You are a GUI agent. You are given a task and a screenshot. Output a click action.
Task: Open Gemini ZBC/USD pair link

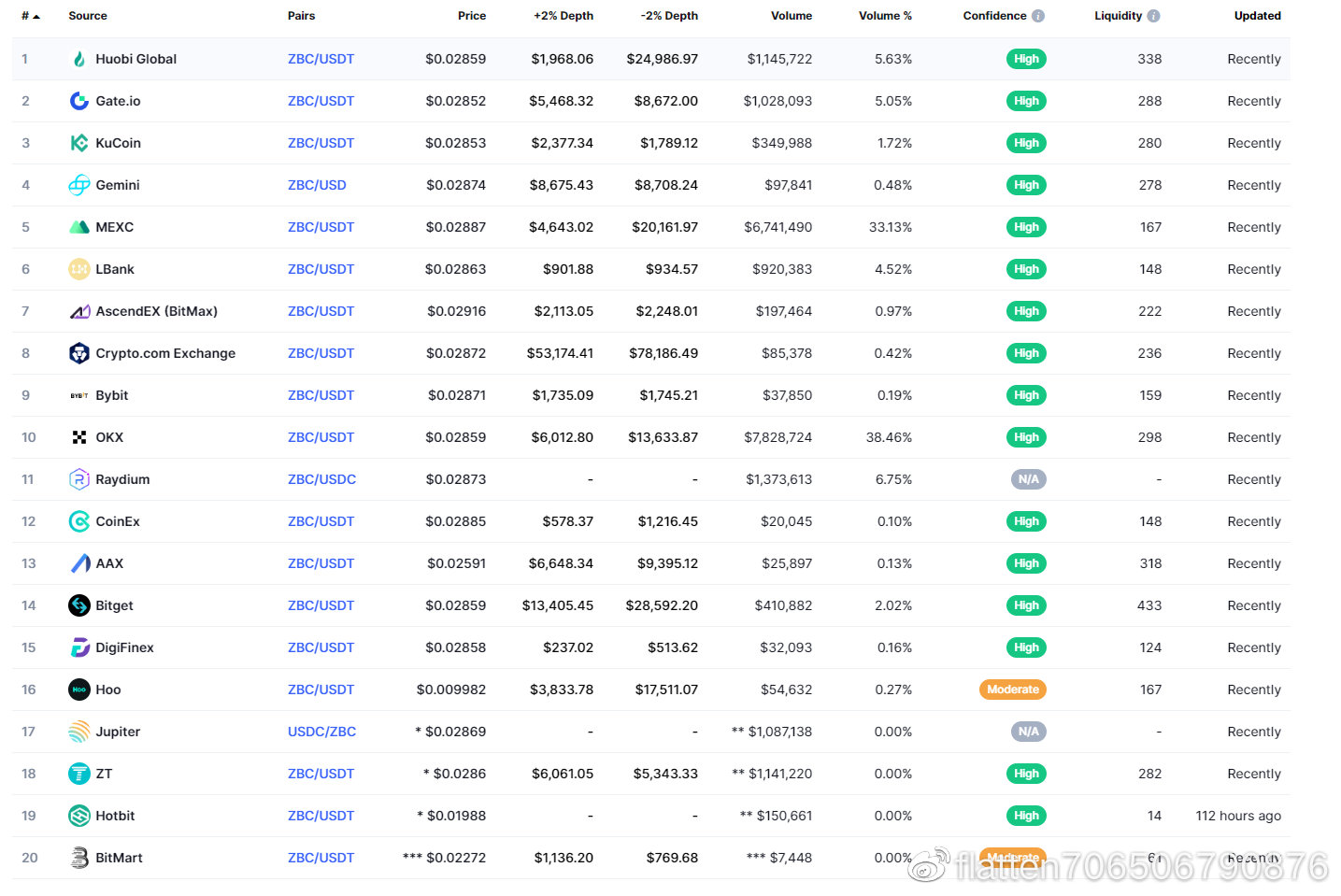(x=317, y=185)
